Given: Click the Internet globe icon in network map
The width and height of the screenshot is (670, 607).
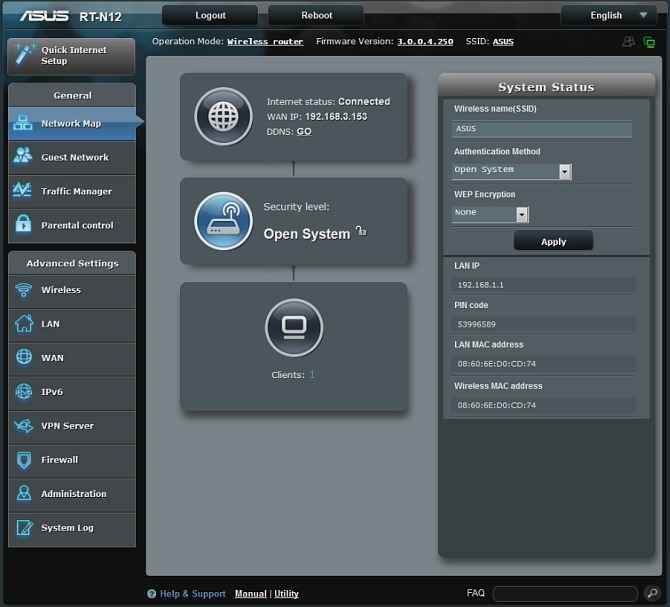Looking at the screenshot, I should click(223, 116).
